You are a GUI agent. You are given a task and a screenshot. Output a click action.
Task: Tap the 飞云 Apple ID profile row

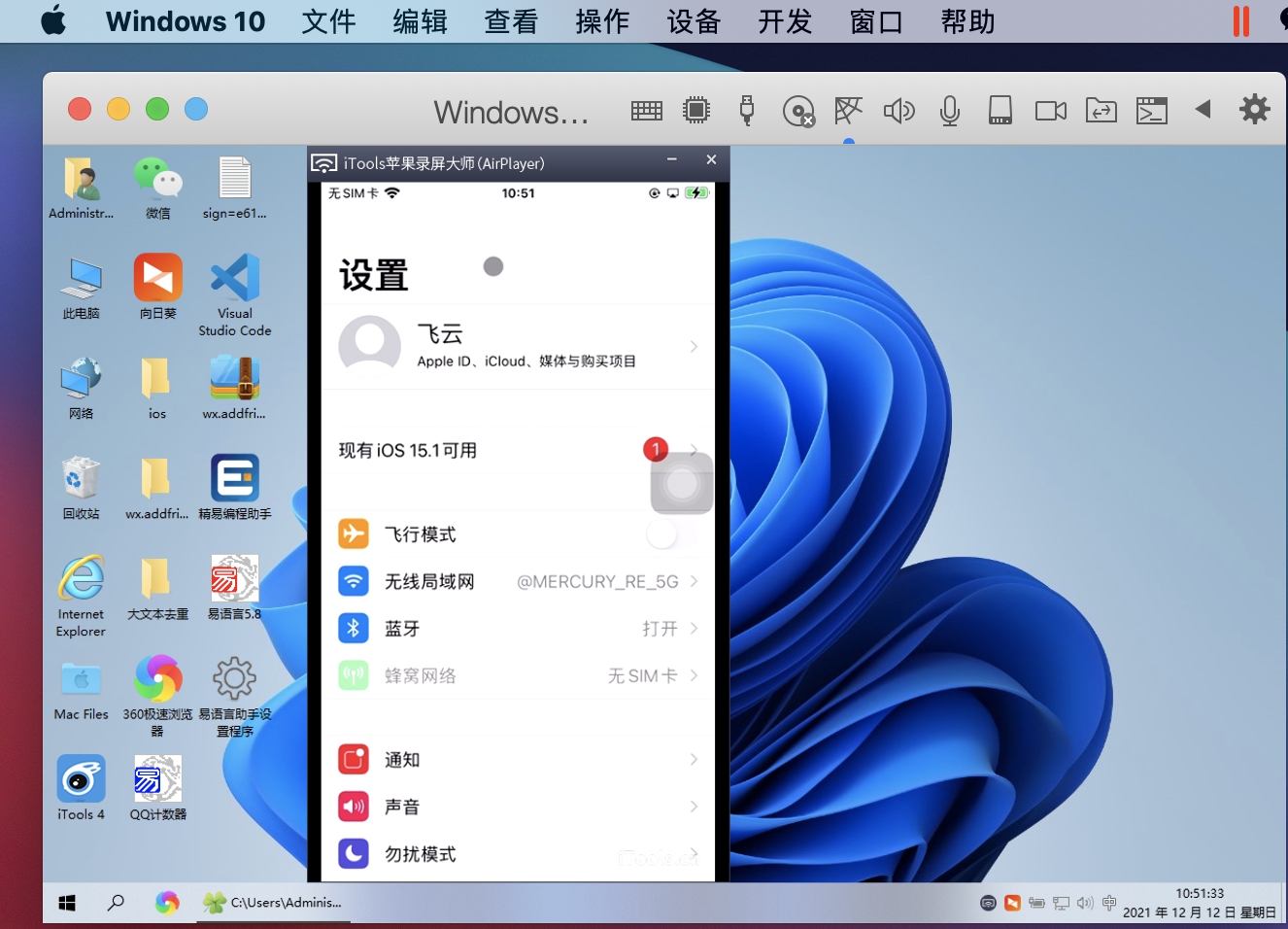(x=518, y=347)
